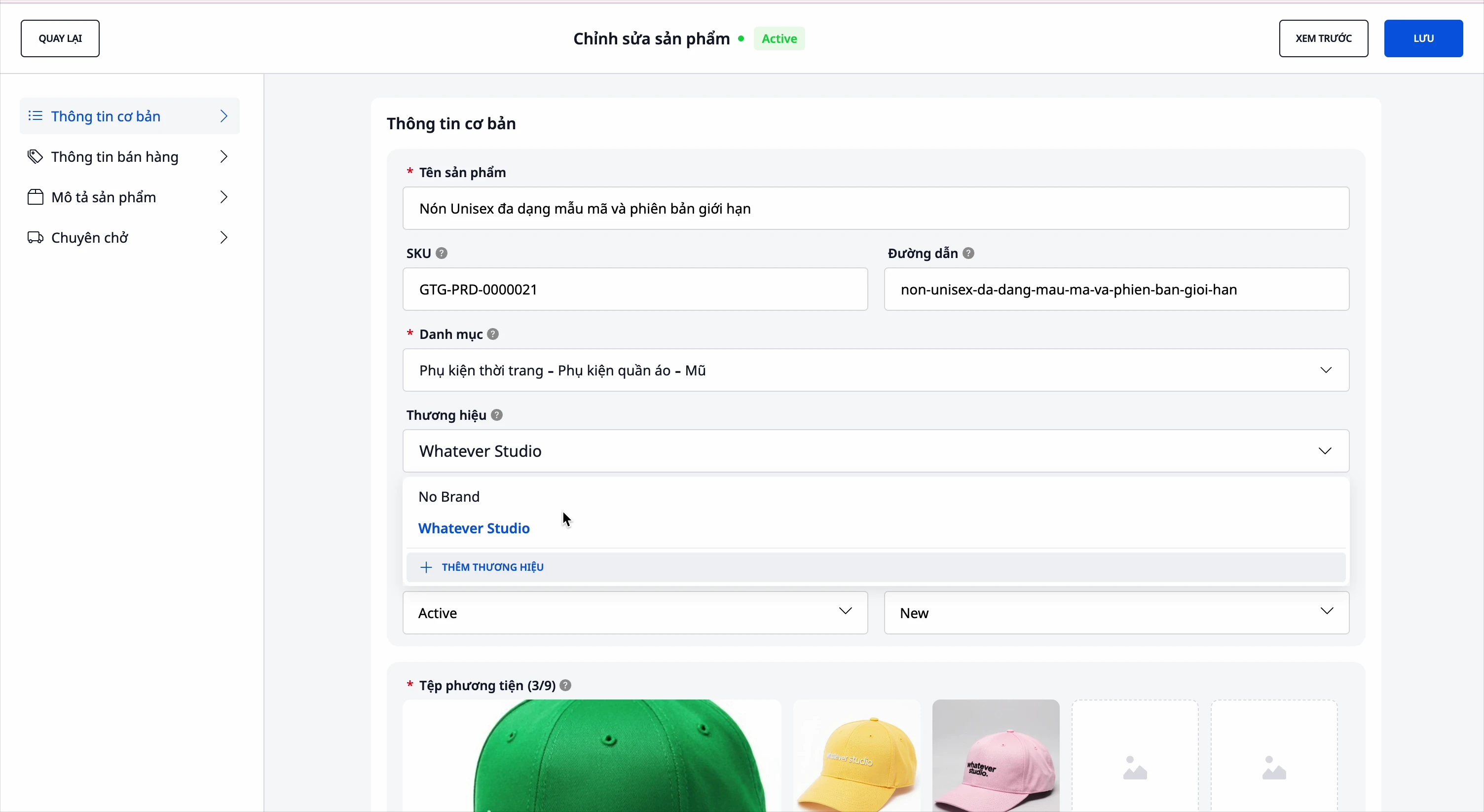
Task: Click the SKU help question mark icon
Action: click(x=442, y=254)
